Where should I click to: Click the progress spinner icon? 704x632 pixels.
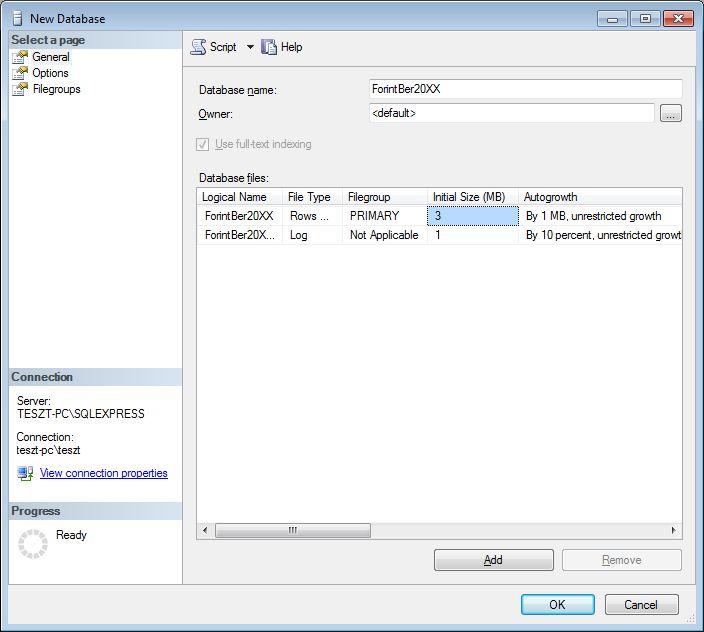pos(33,544)
